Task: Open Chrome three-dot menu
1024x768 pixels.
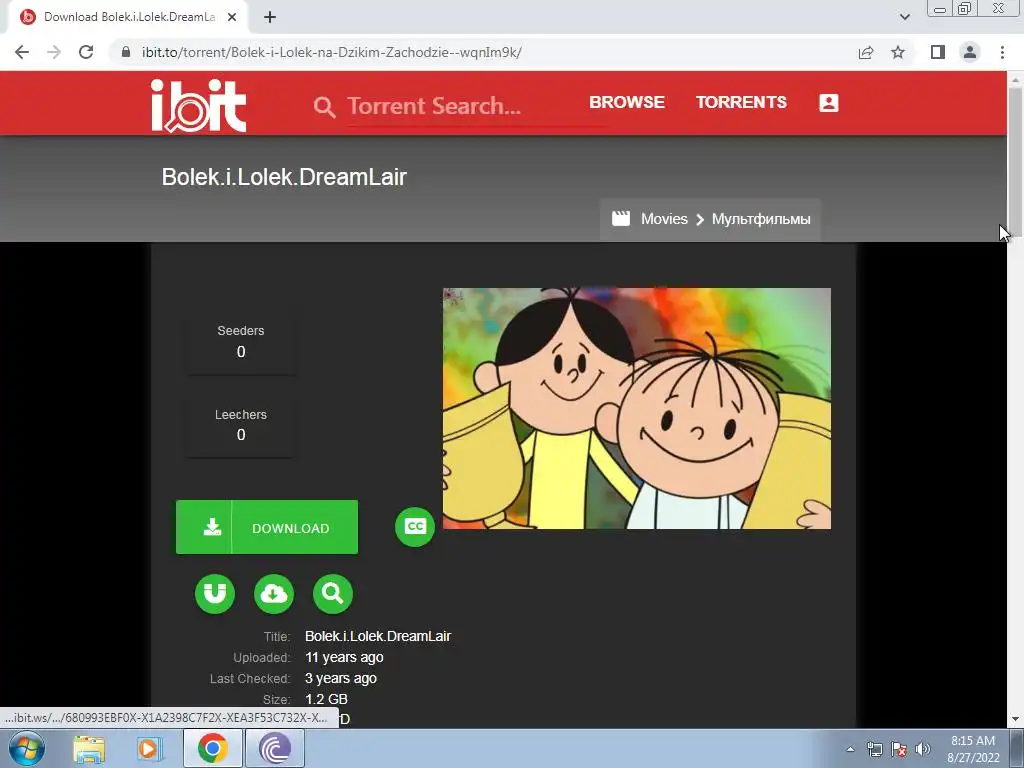Action: (1002, 52)
